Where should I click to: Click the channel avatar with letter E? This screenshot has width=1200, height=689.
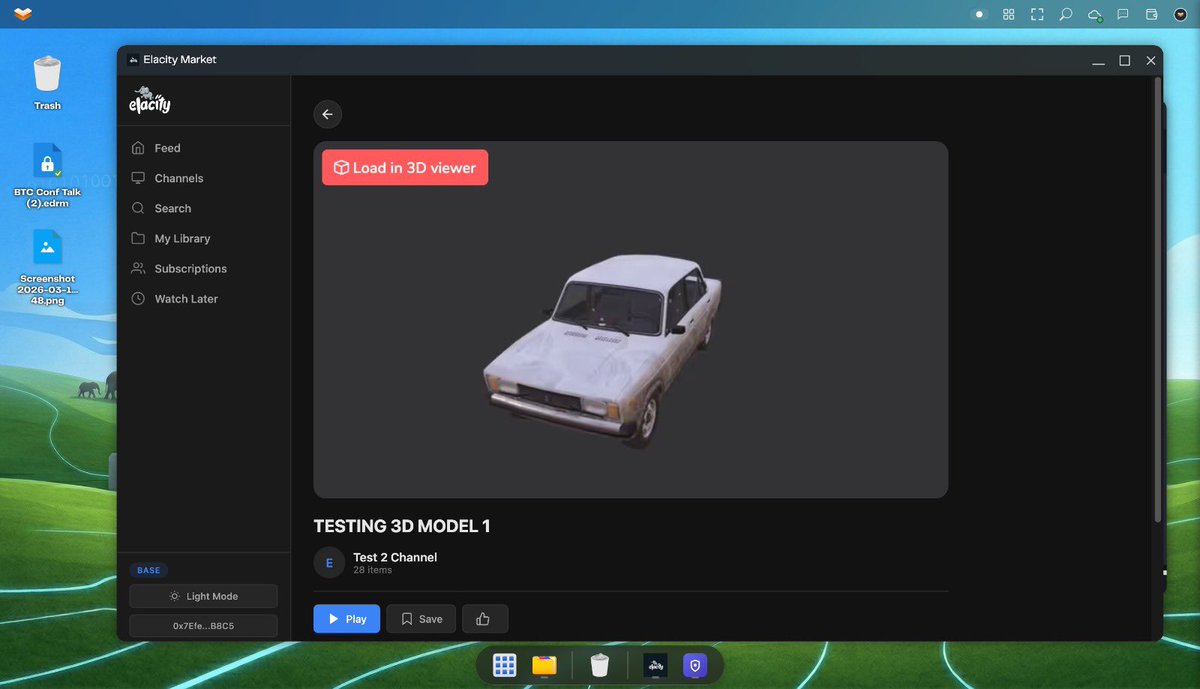[x=329, y=563]
